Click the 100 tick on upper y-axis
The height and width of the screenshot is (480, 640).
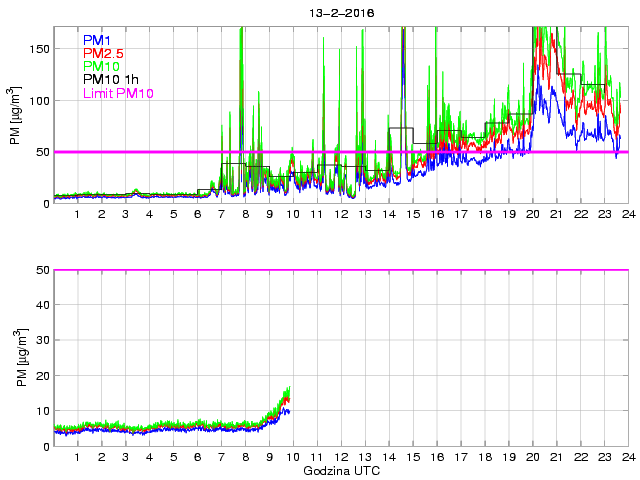coord(39,101)
